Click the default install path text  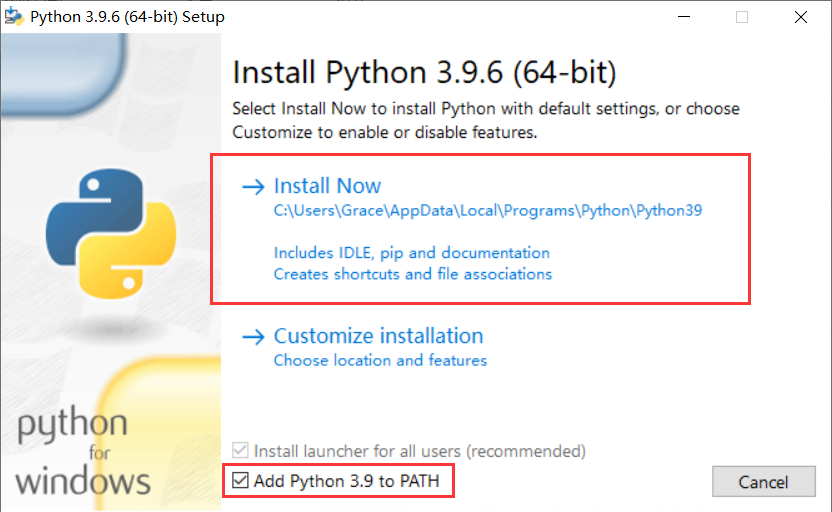click(x=488, y=211)
